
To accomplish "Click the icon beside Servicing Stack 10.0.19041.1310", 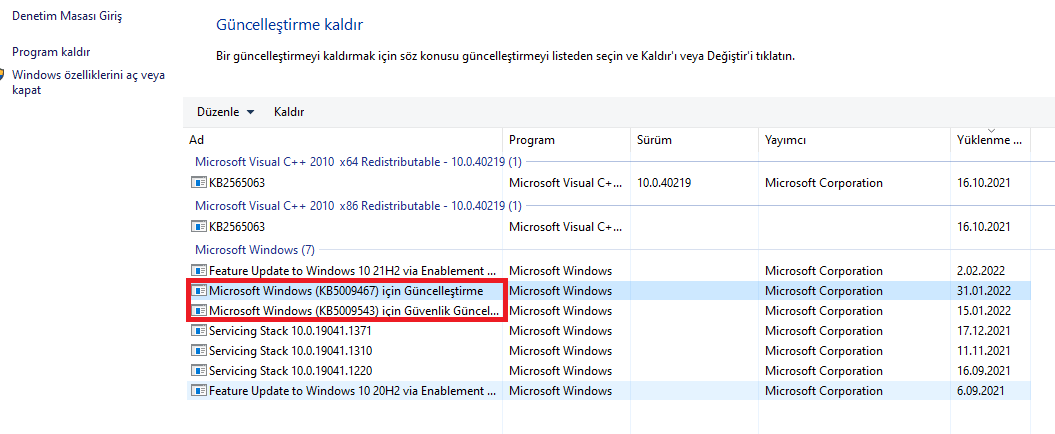I will pos(198,351).
